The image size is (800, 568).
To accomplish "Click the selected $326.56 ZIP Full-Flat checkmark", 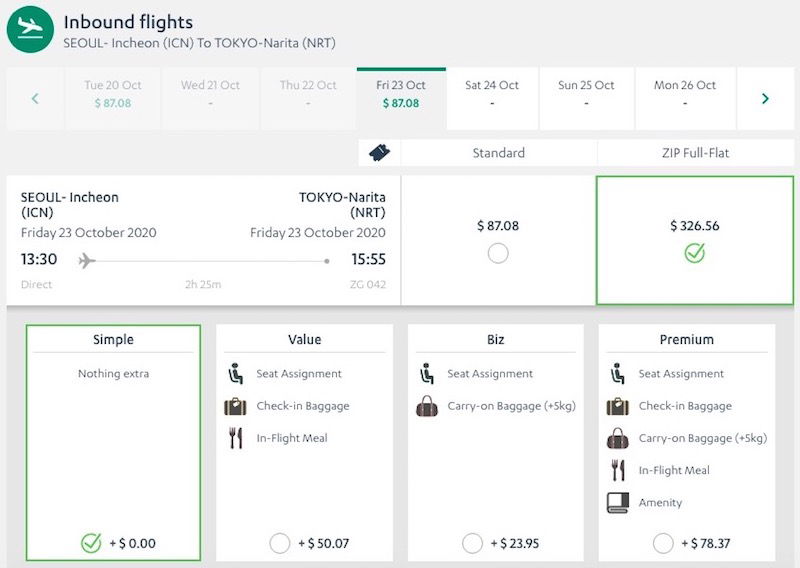I will pos(695,253).
